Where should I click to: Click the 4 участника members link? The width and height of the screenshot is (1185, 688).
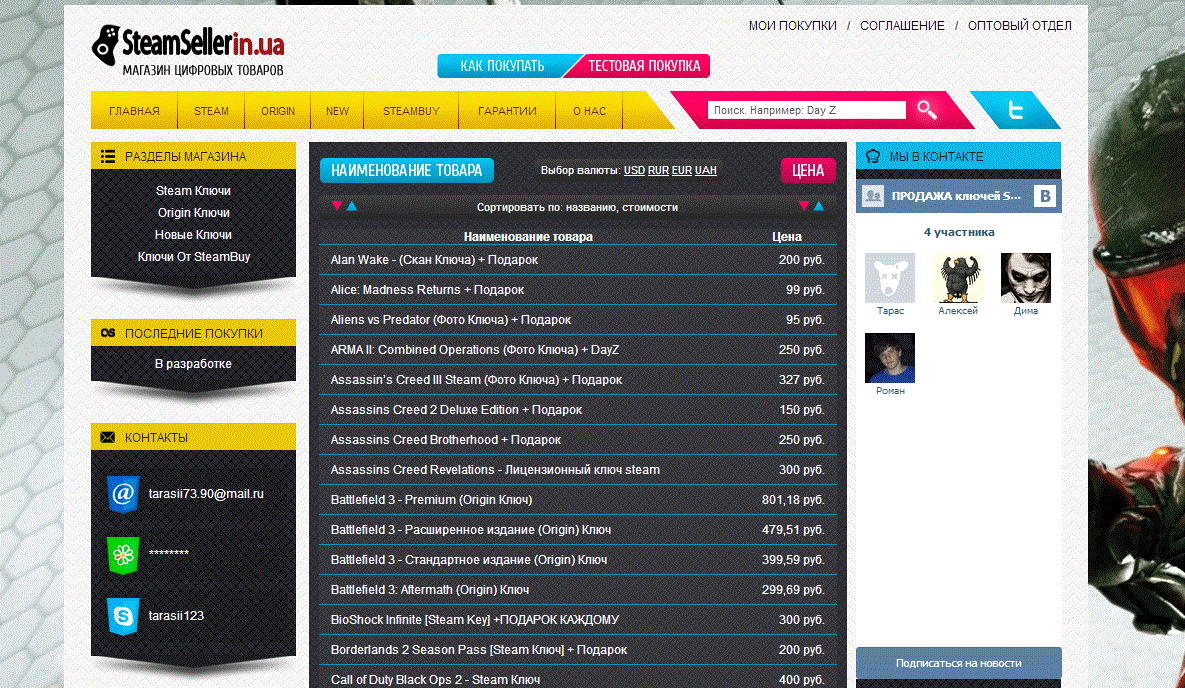pyautogui.click(x=959, y=232)
